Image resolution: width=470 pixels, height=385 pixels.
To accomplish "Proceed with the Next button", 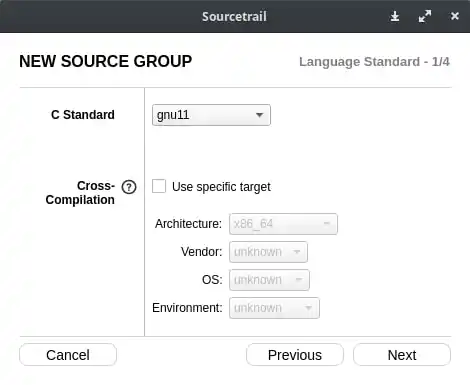I will tap(402, 355).
